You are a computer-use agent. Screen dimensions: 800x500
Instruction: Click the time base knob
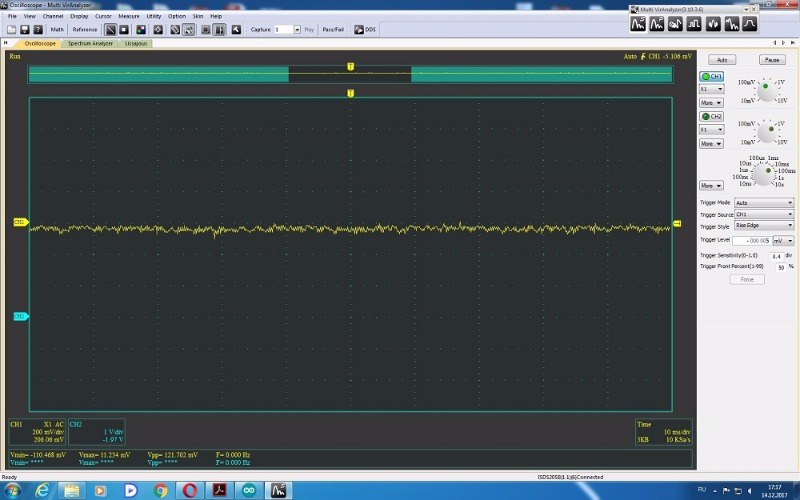(x=763, y=175)
